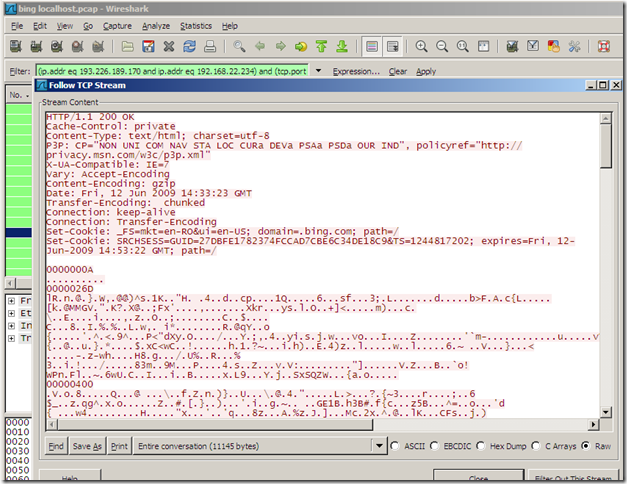627x484 pixels.
Task: Click the Expression... filter button
Action: (356, 71)
